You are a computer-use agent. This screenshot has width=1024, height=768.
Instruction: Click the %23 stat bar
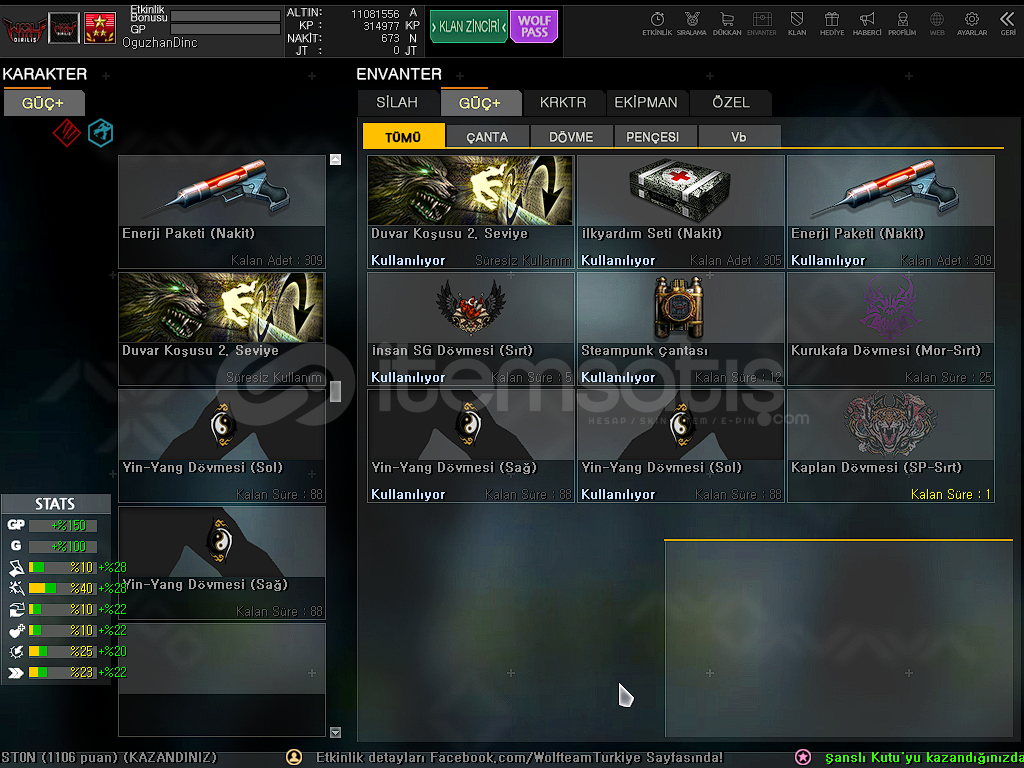click(x=62, y=672)
